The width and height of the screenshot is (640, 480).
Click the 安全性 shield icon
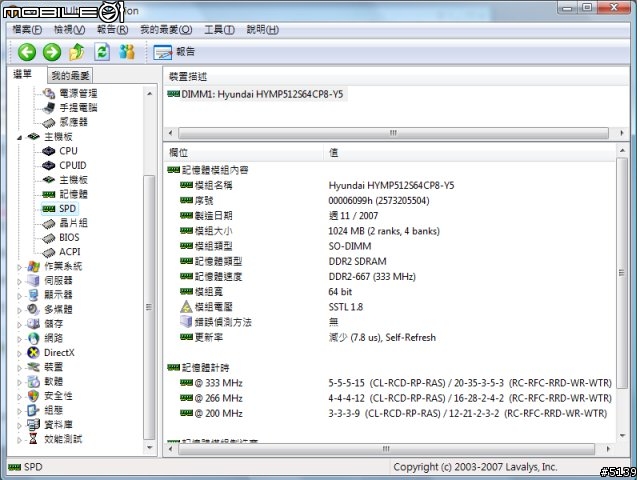(x=33, y=396)
